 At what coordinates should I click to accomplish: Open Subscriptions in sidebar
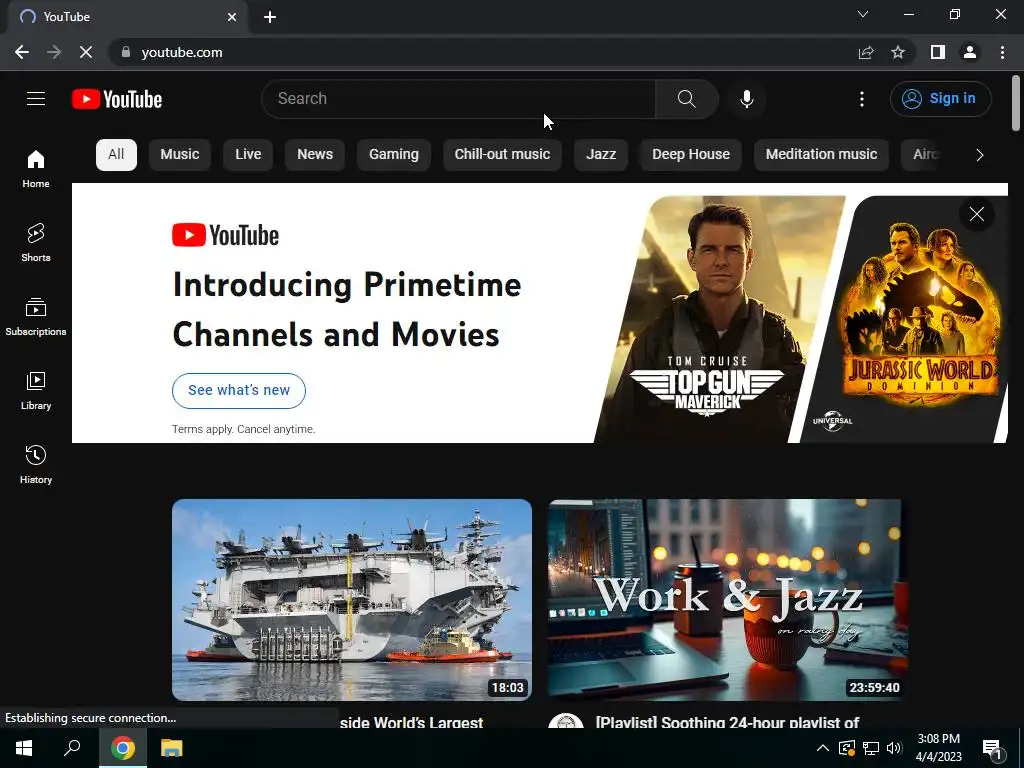click(36, 317)
